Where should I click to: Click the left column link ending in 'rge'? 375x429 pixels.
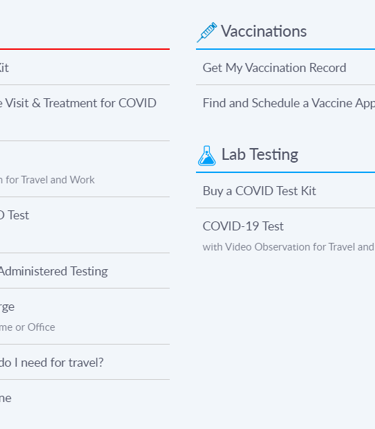(x=7, y=307)
